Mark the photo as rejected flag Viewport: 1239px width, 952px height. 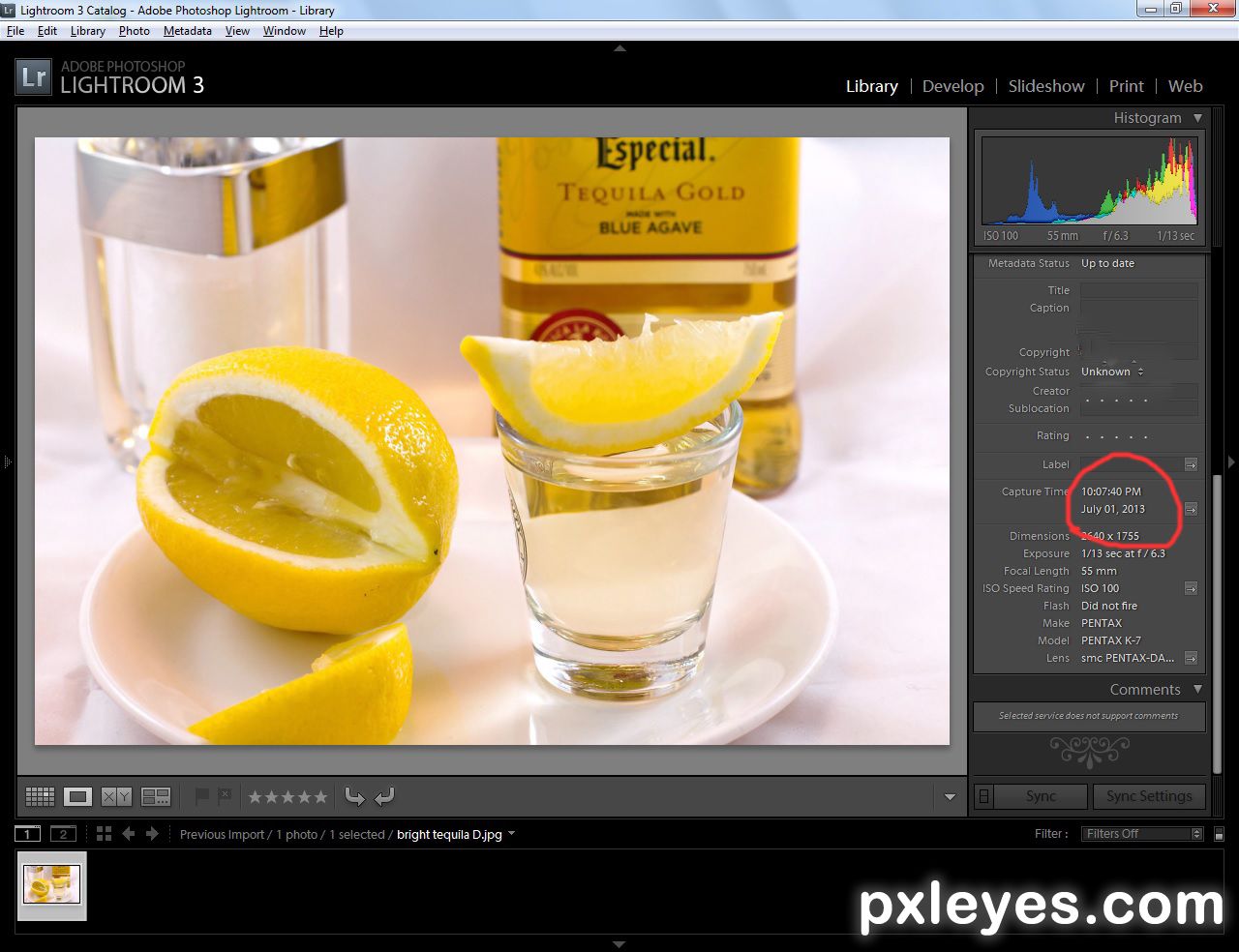click(x=225, y=796)
